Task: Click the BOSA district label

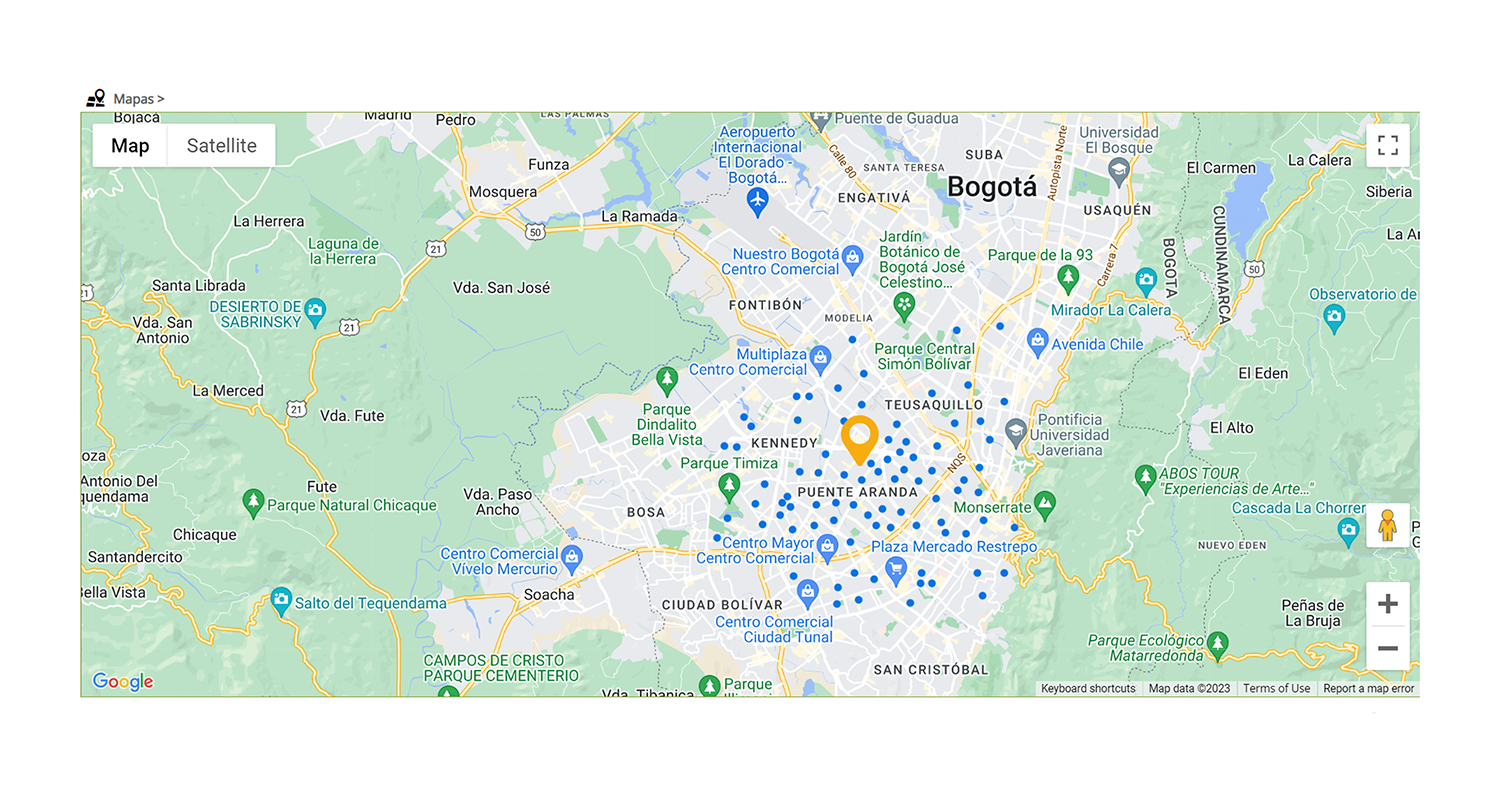Action: 645,512
